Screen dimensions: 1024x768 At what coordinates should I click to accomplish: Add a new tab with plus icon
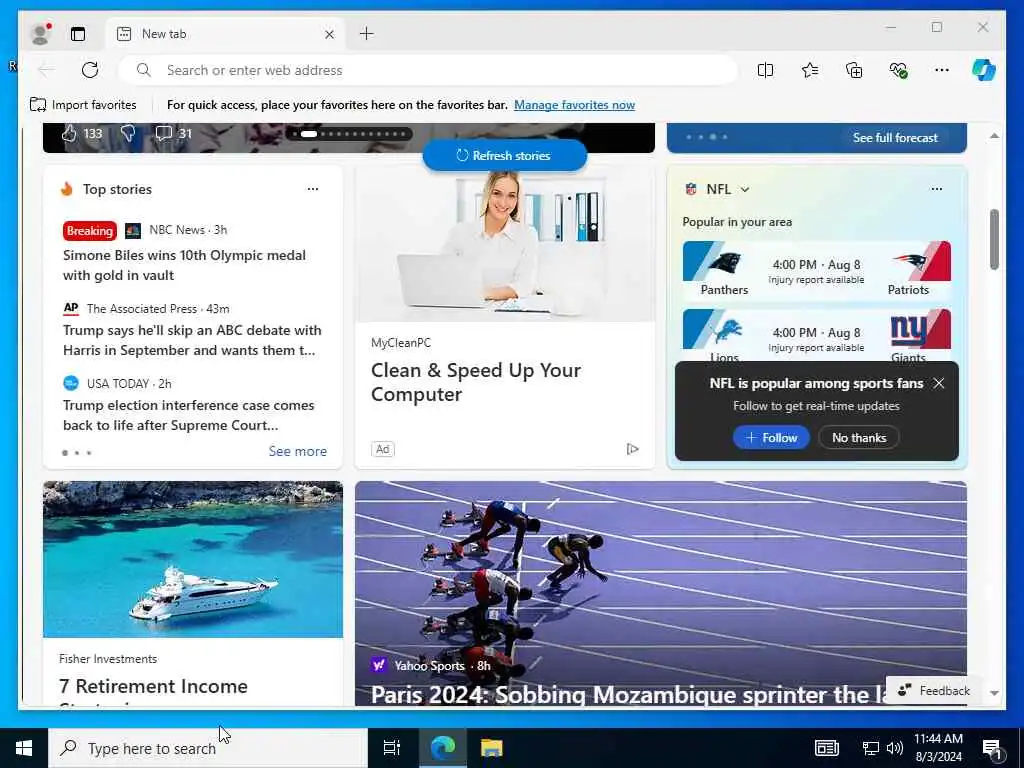point(367,34)
